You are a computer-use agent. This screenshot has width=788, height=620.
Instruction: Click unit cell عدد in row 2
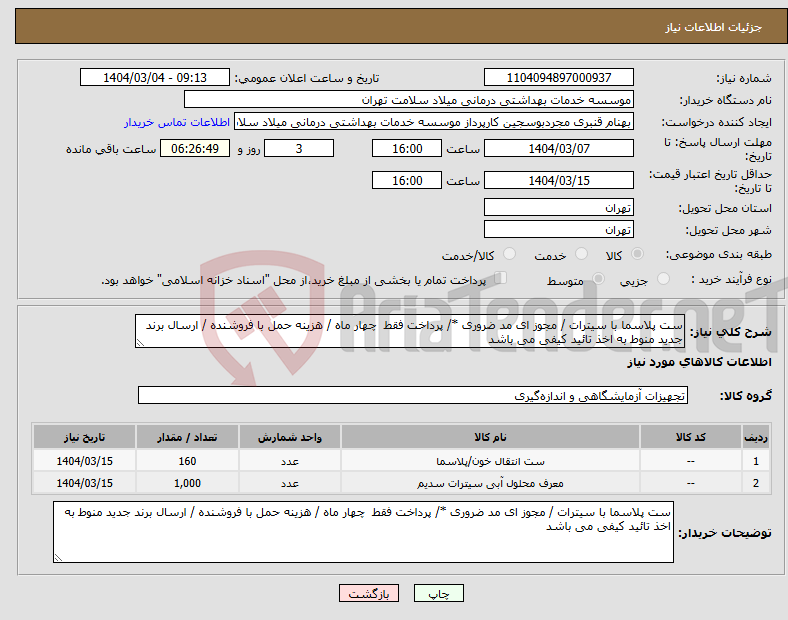pyautogui.click(x=289, y=483)
